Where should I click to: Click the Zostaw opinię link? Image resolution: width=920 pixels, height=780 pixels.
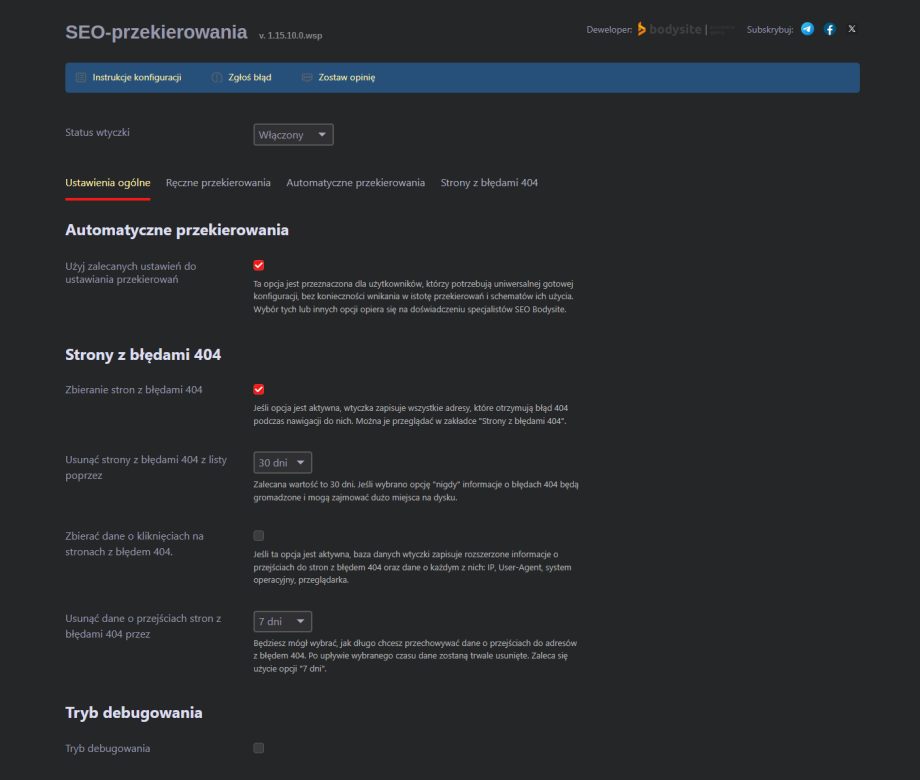[x=347, y=77]
